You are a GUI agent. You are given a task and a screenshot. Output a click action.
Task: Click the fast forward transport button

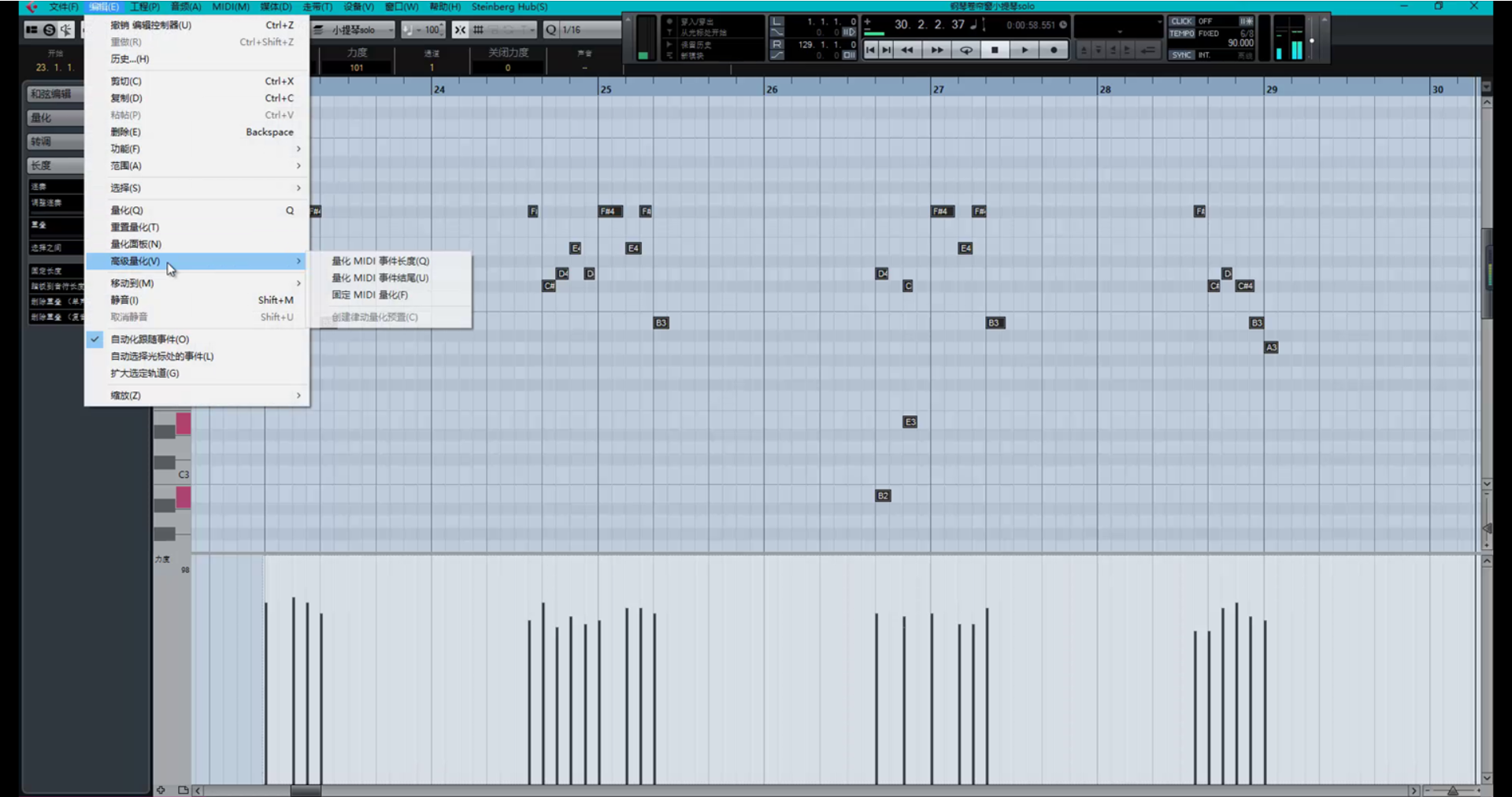click(x=937, y=50)
